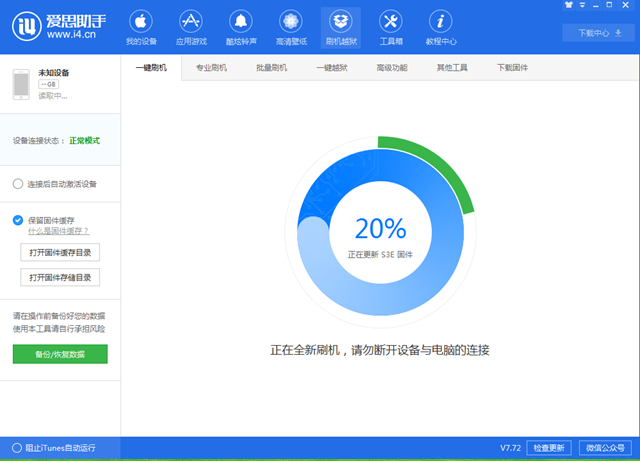Screen dimensions: 640x461
Task: Open the 下载固件 tab
Action: [513, 68]
